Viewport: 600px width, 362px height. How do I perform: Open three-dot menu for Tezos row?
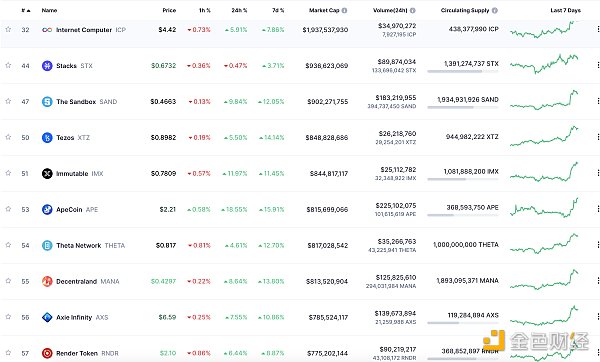598,137
